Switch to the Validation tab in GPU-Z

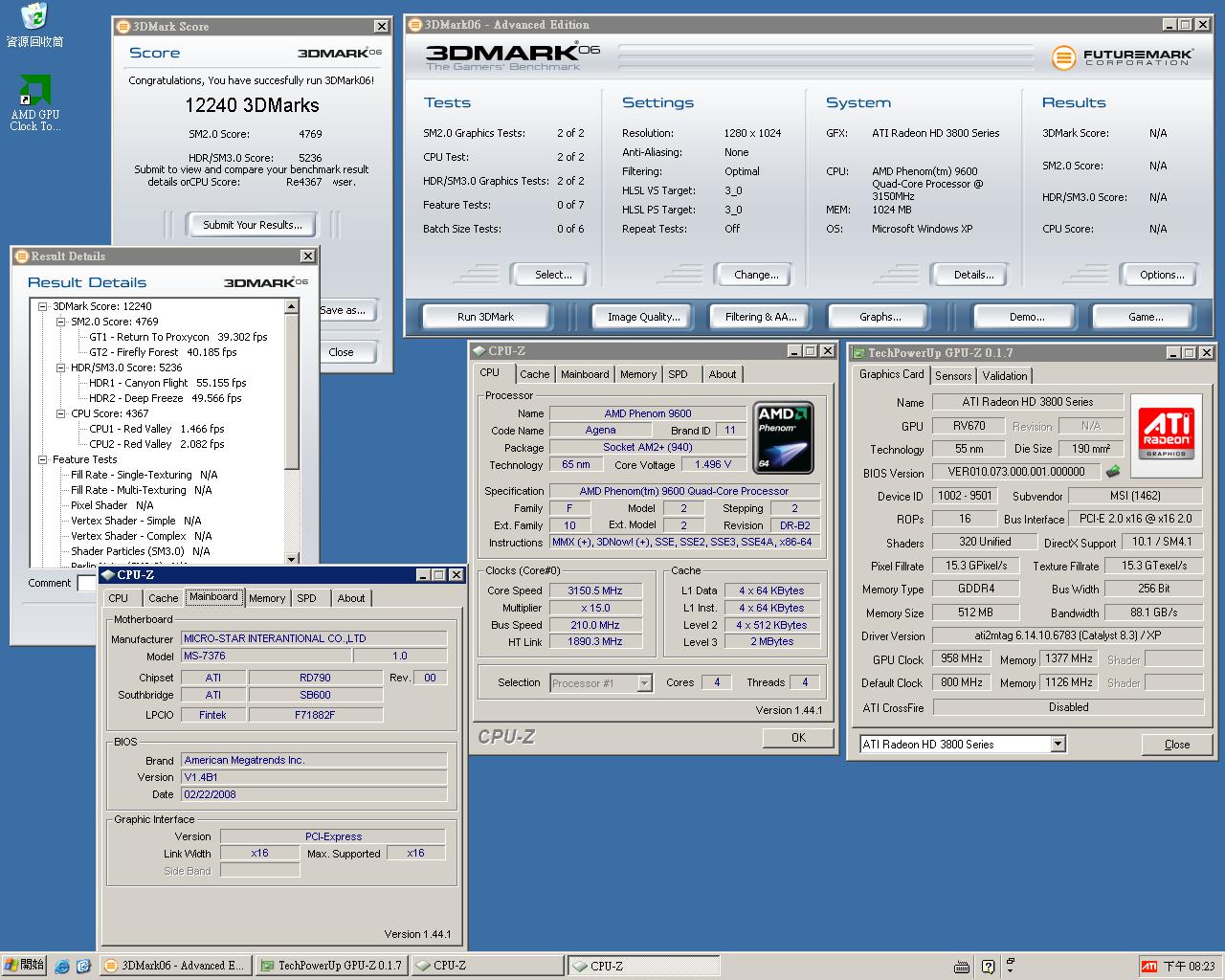point(1005,376)
